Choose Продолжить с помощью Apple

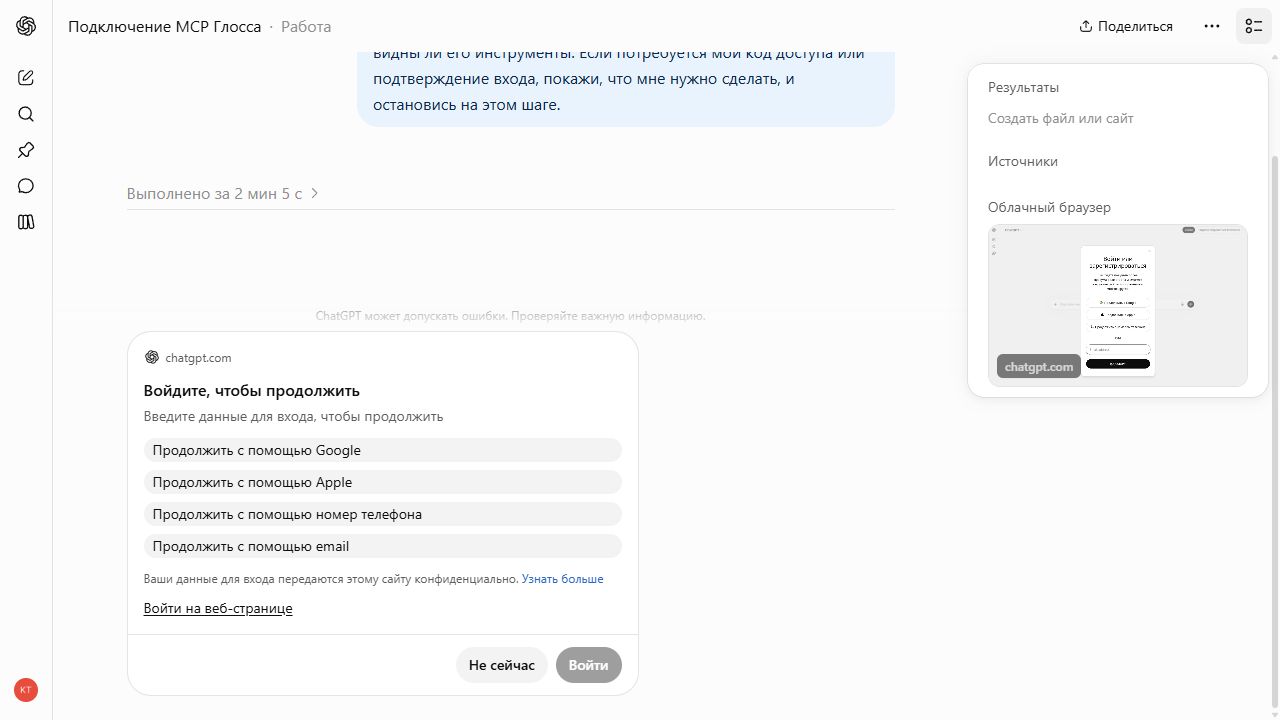[383, 482]
